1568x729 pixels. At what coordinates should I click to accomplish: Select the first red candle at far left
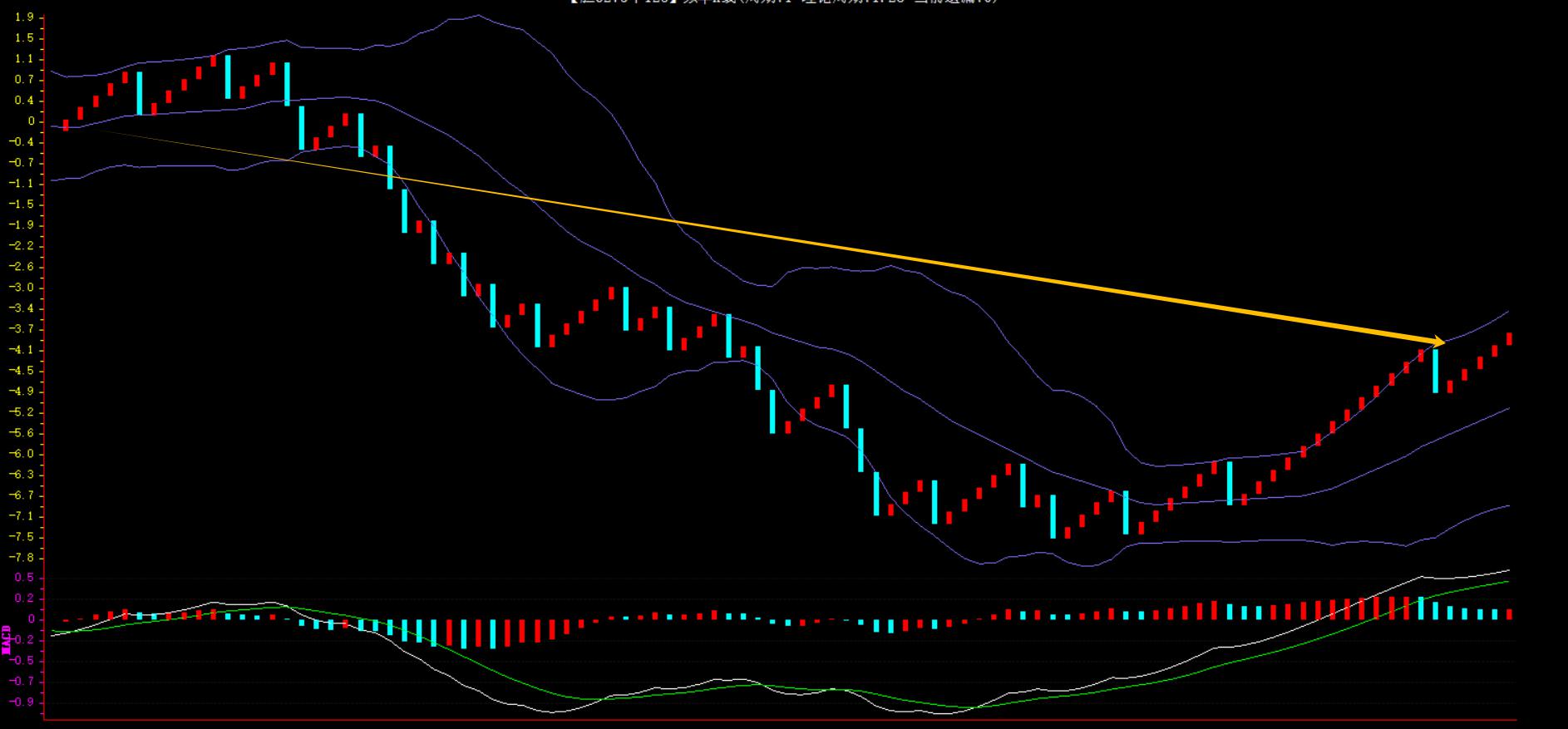pyautogui.click(x=66, y=125)
